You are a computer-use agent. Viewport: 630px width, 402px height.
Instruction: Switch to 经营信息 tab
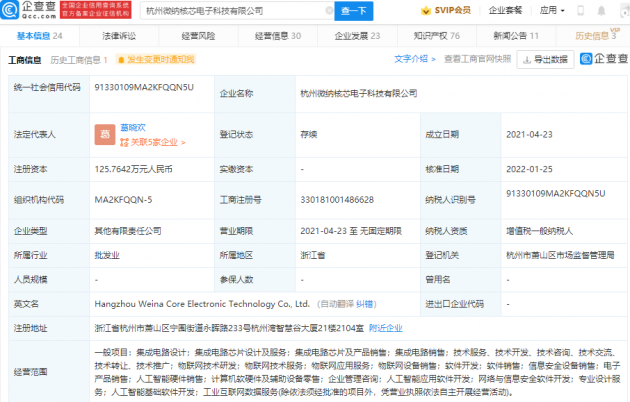pyautogui.click(x=278, y=36)
